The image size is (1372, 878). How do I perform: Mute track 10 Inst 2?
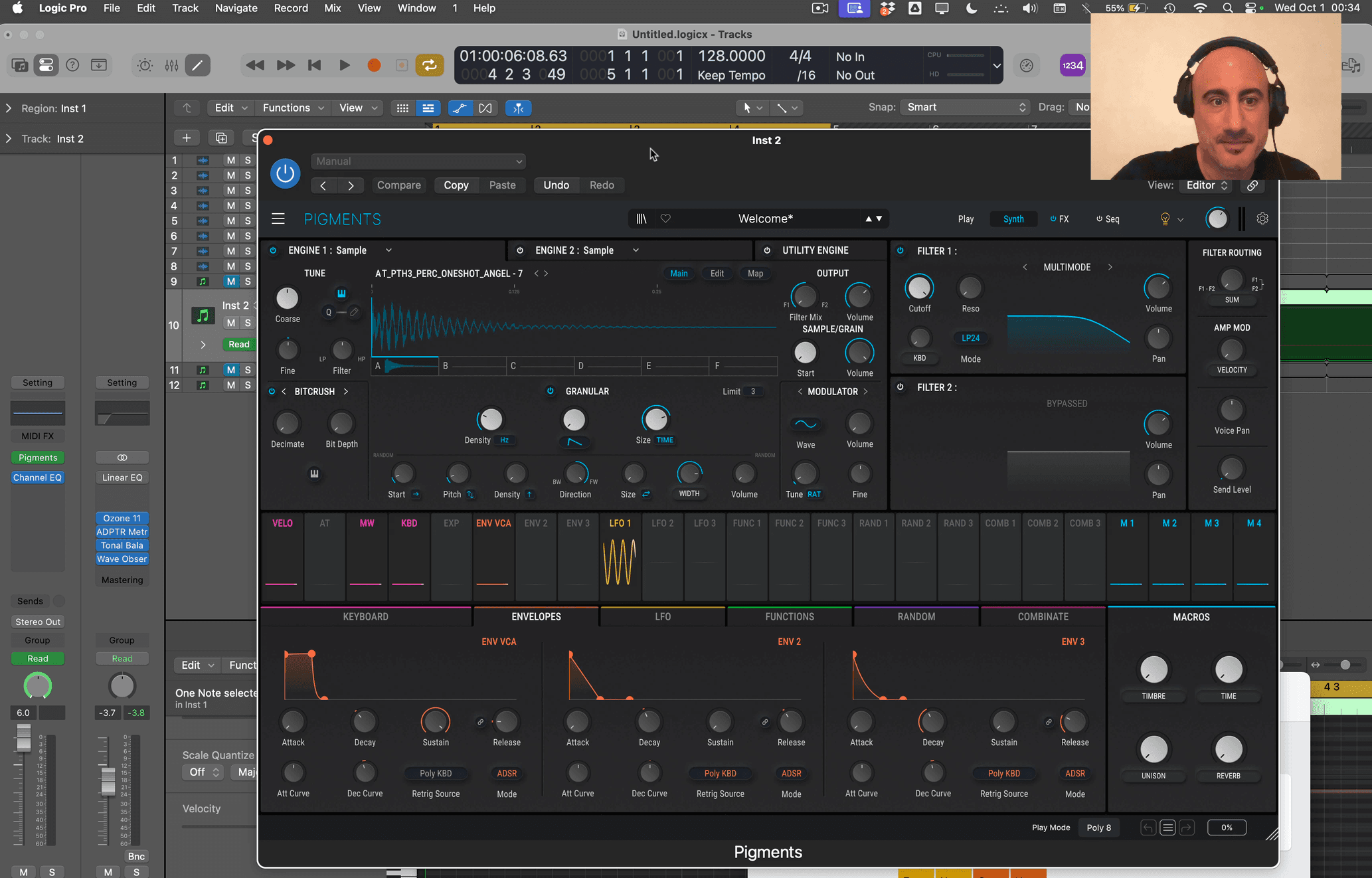click(x=230, y=323)
